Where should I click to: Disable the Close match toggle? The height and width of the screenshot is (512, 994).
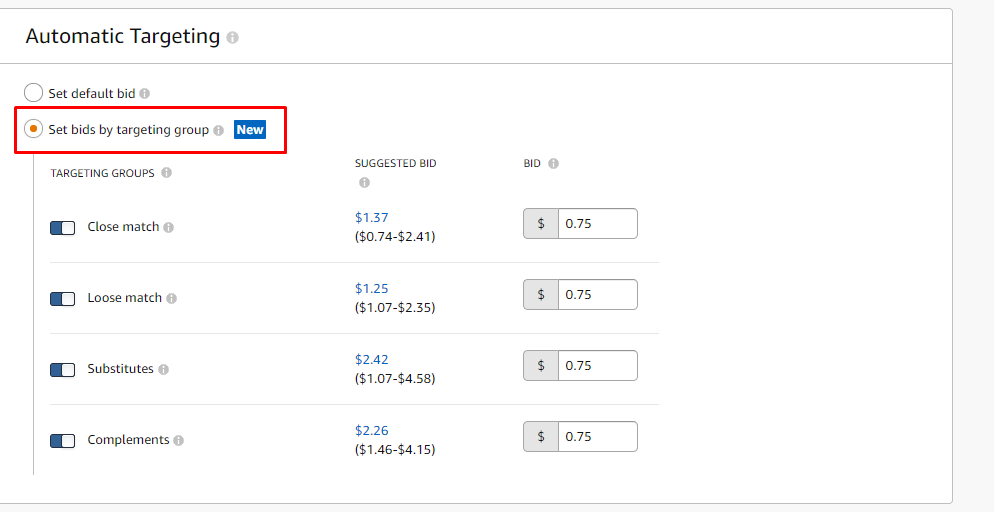point(63,228)
